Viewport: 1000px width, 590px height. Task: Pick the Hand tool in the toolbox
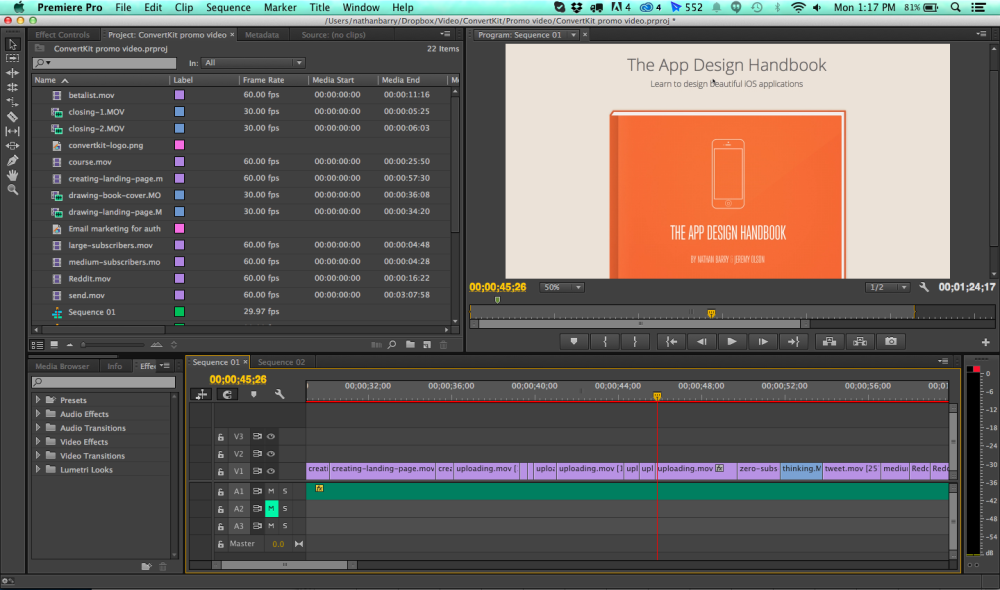point(13,175)
